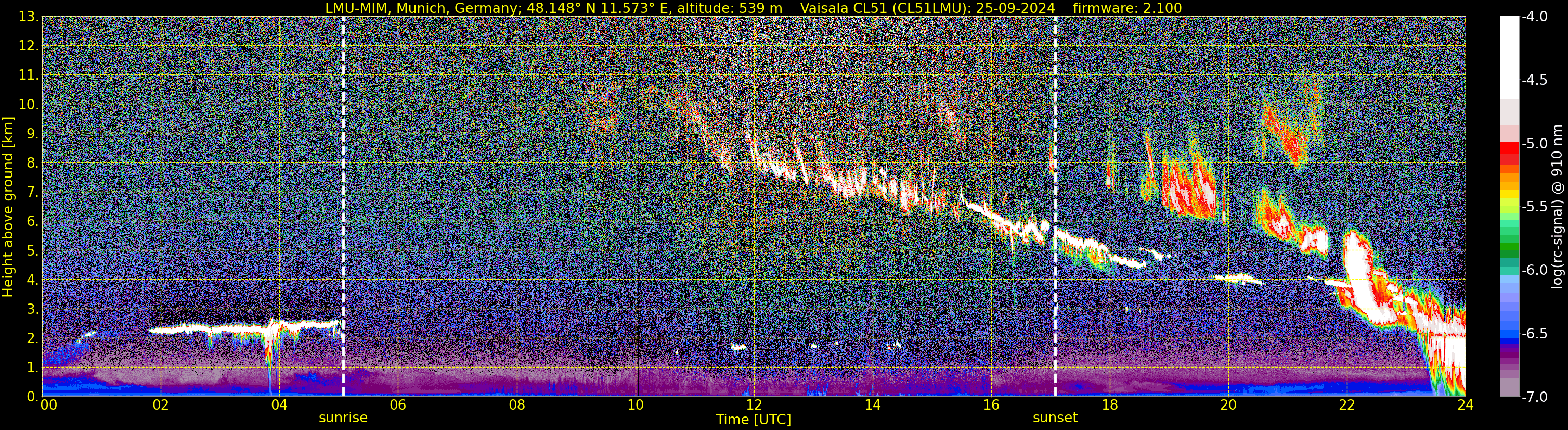Click the '24' time-axis tick label
The height and width of the screenshot is (430, 1568).
click(1465, 405)
